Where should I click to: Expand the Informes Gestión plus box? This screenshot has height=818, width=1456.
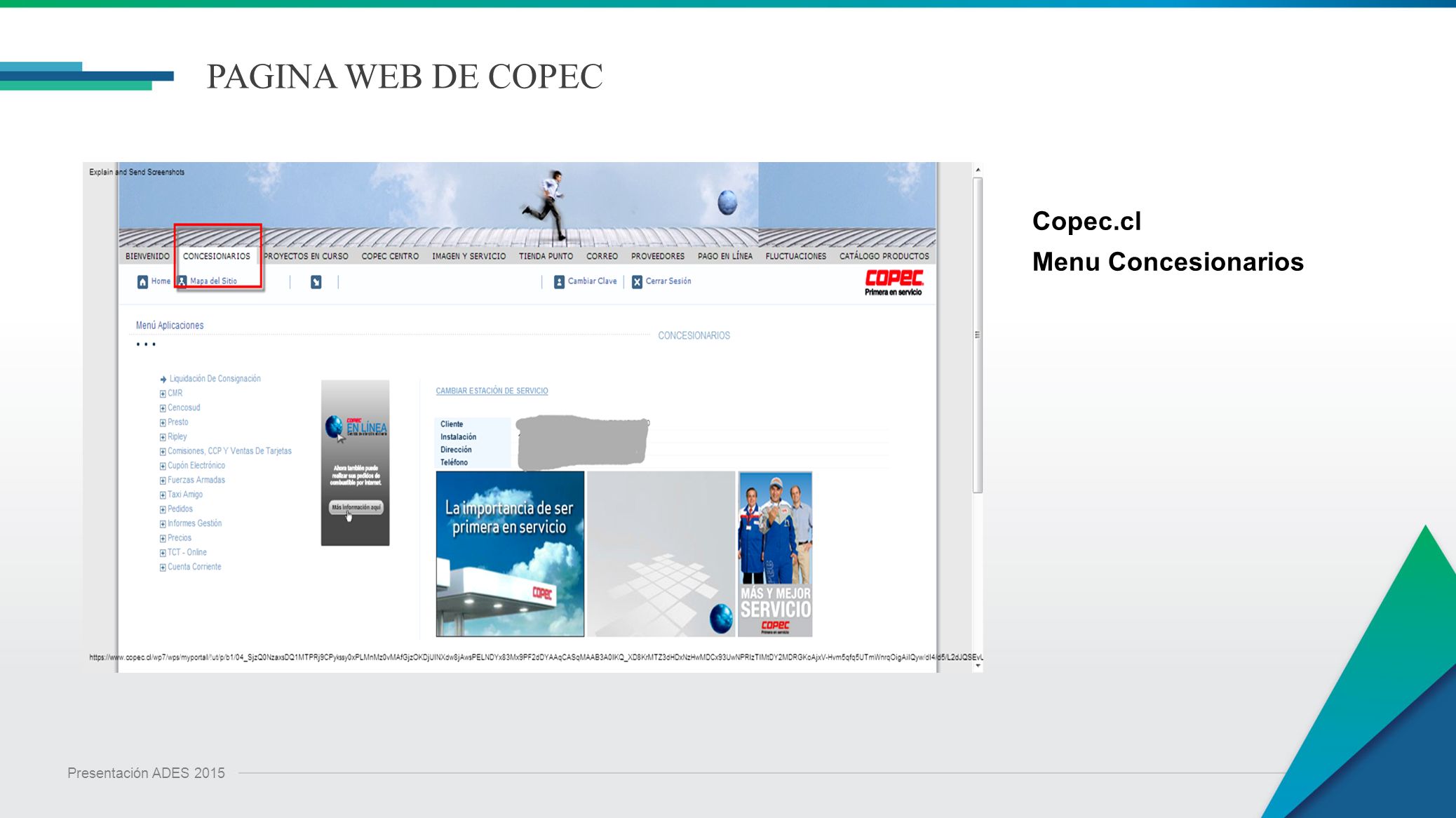163,524
